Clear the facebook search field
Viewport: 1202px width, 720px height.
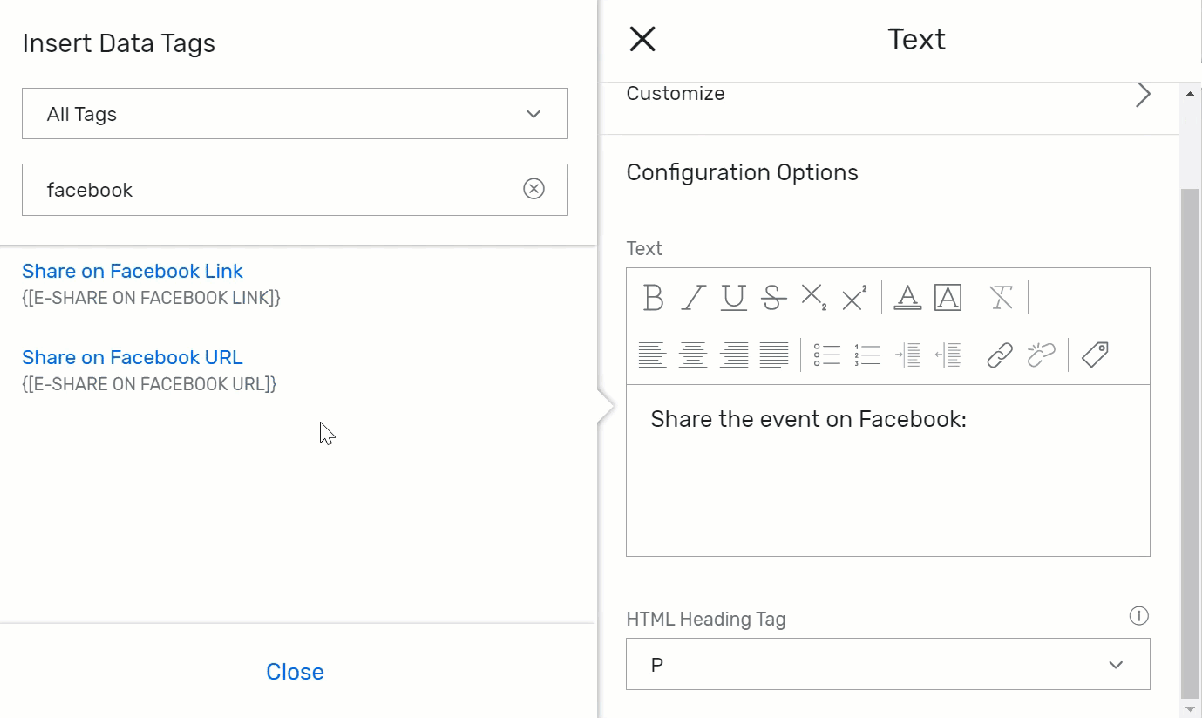534,189
